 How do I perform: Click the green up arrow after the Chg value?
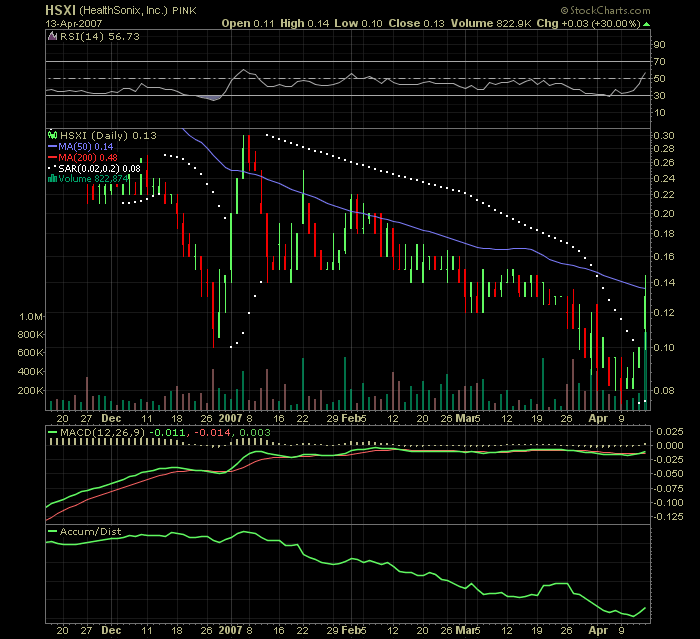tap(646, 24)
